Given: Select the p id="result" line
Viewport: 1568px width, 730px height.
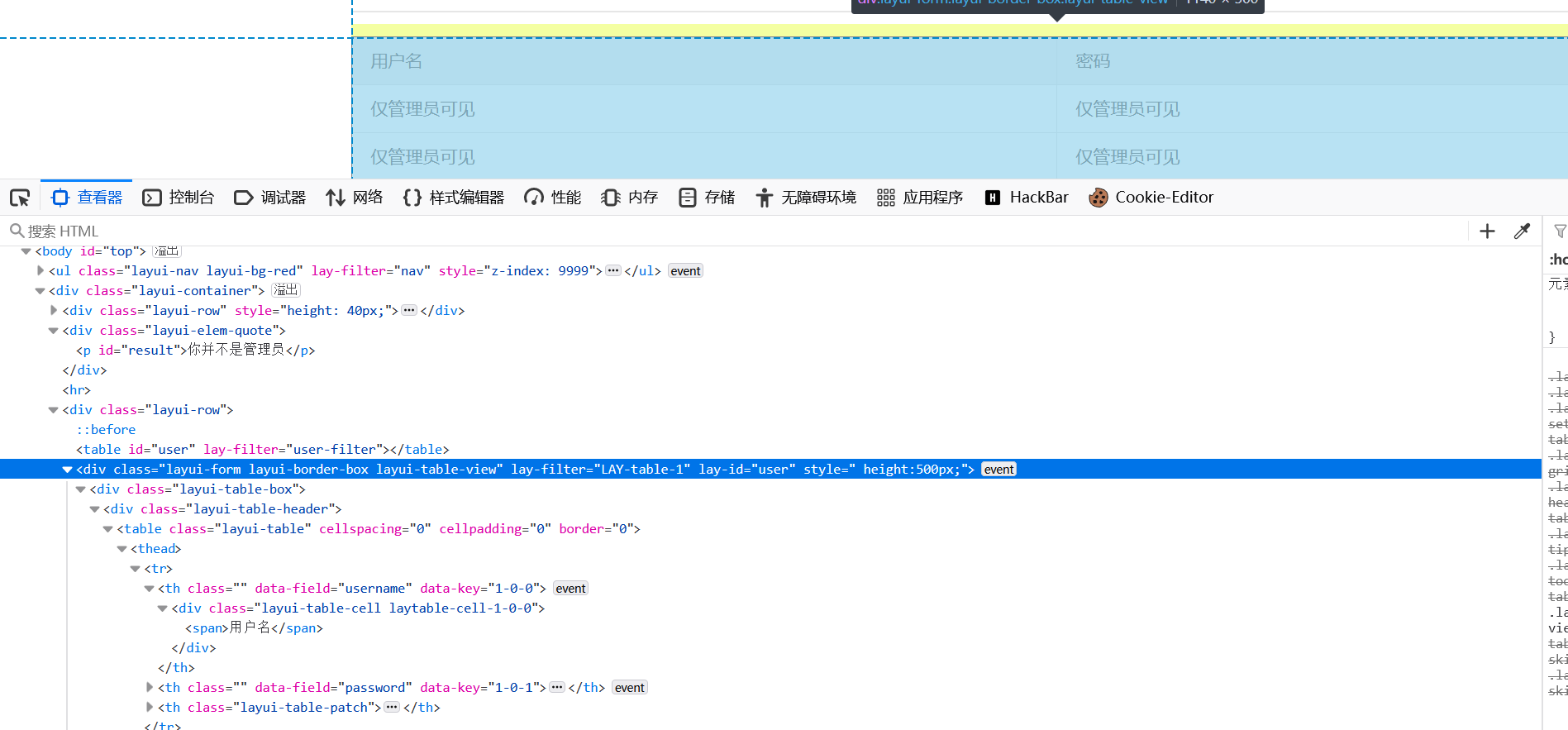Looking at the screenshot, I should point(196,351).
